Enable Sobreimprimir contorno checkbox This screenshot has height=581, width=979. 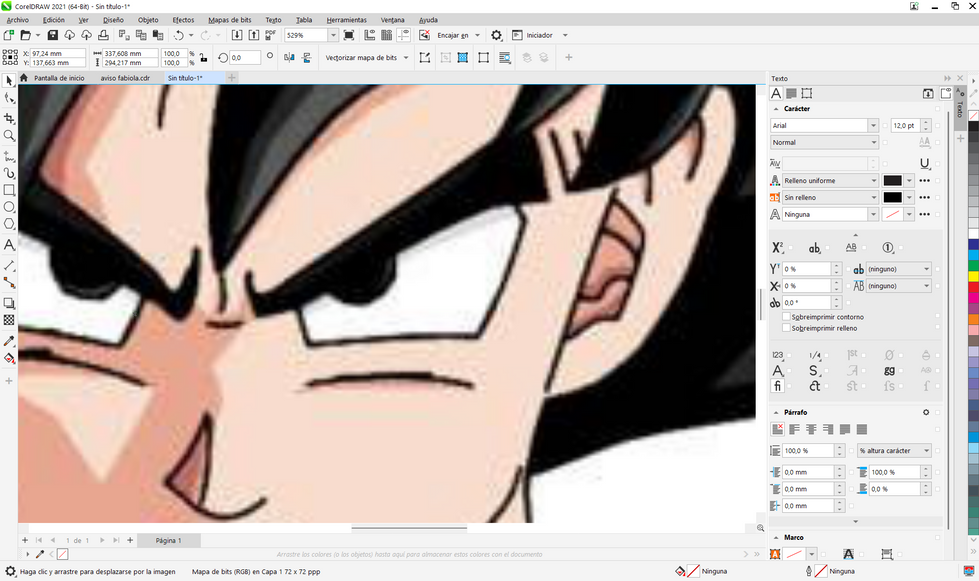786,317
